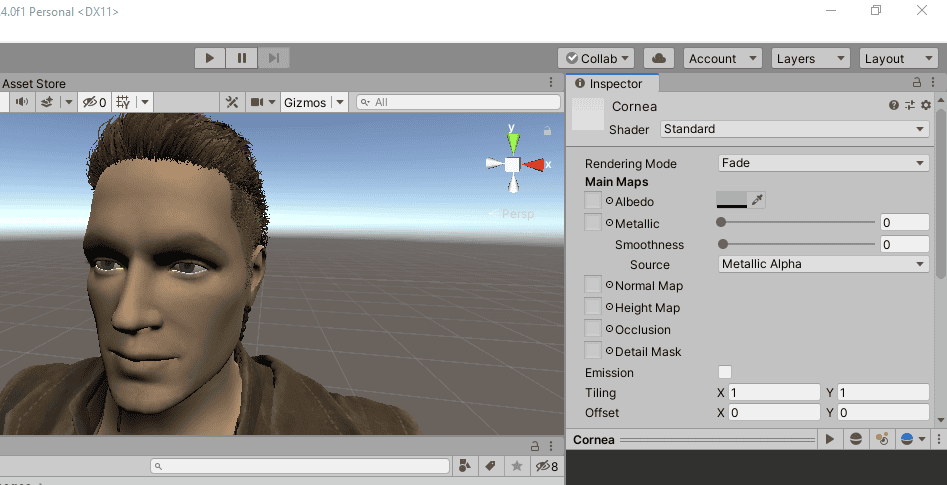Open the material presets sliders icon
The height and width of the screenshot is (485, 947).
pos(910,105)
